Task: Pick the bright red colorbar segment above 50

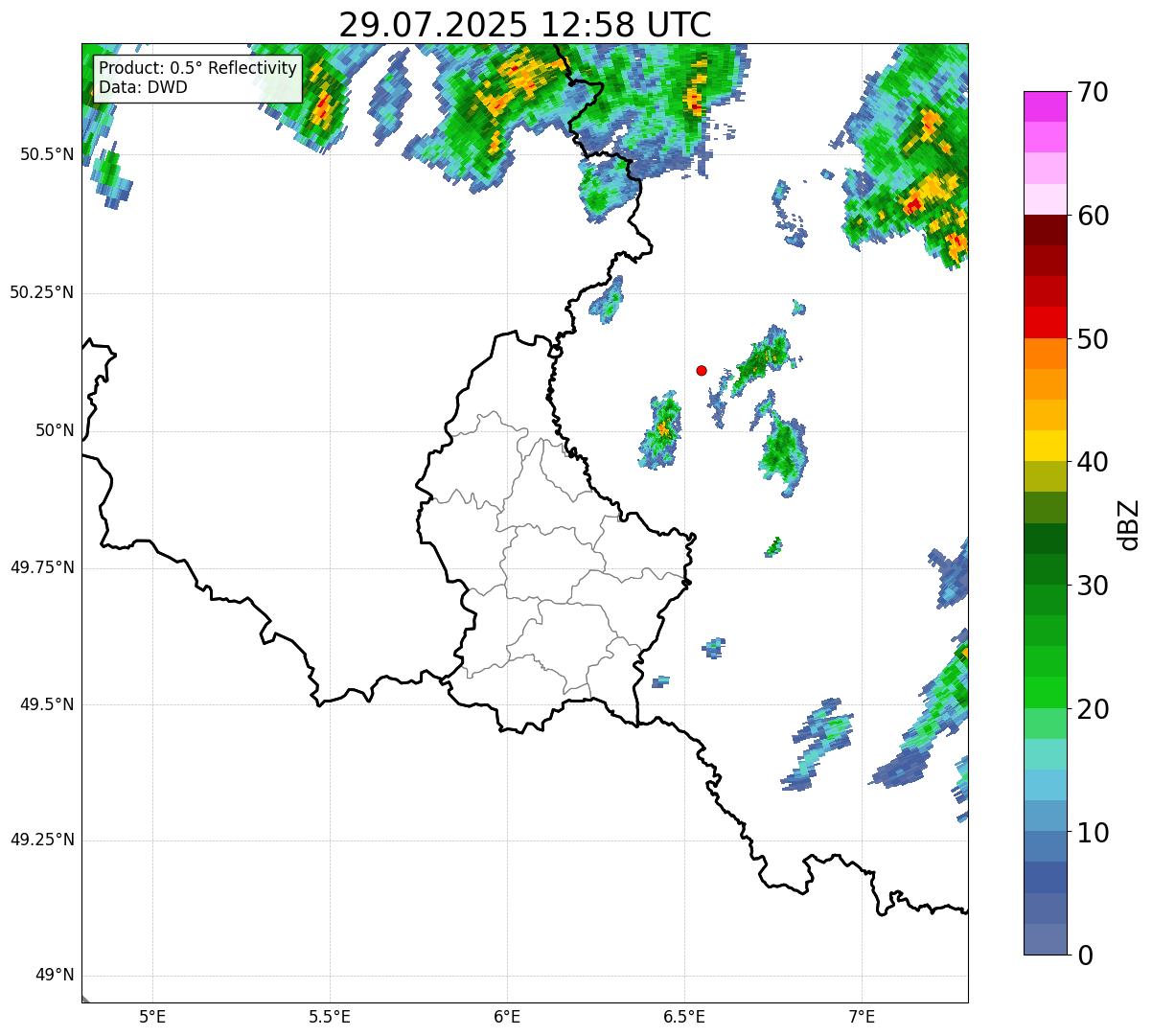Action: coord(1046,322)
